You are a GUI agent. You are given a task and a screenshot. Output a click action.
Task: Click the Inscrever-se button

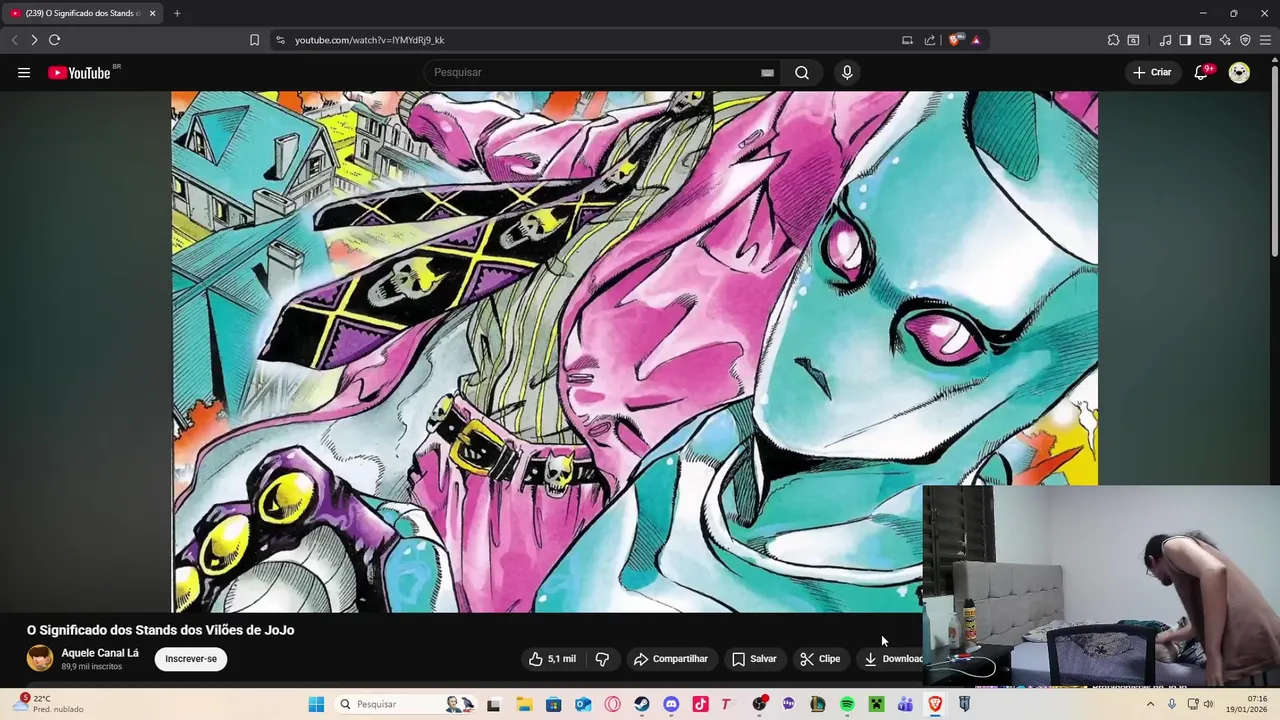point(191,659)
